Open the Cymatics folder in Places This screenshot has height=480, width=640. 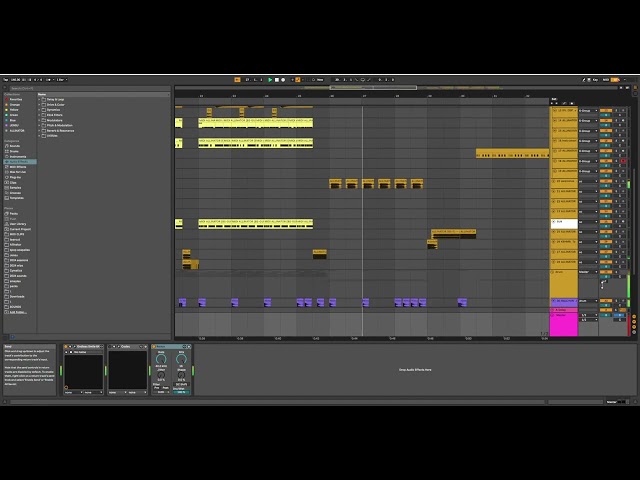pyautogui.click(x=16, y=271)
